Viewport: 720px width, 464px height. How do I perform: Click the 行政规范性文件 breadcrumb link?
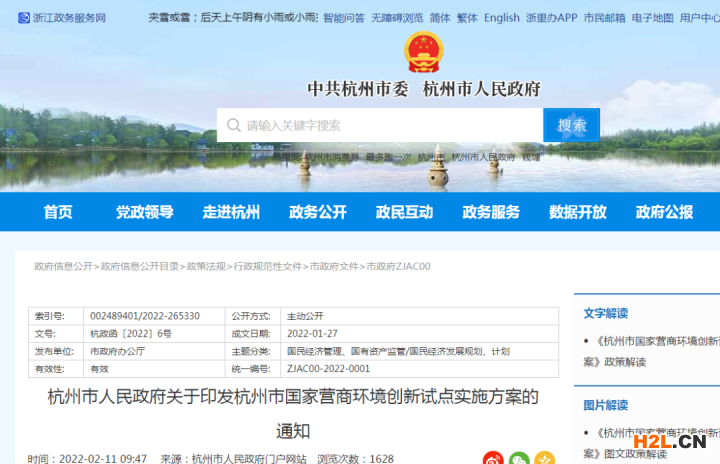coord(267,267)
